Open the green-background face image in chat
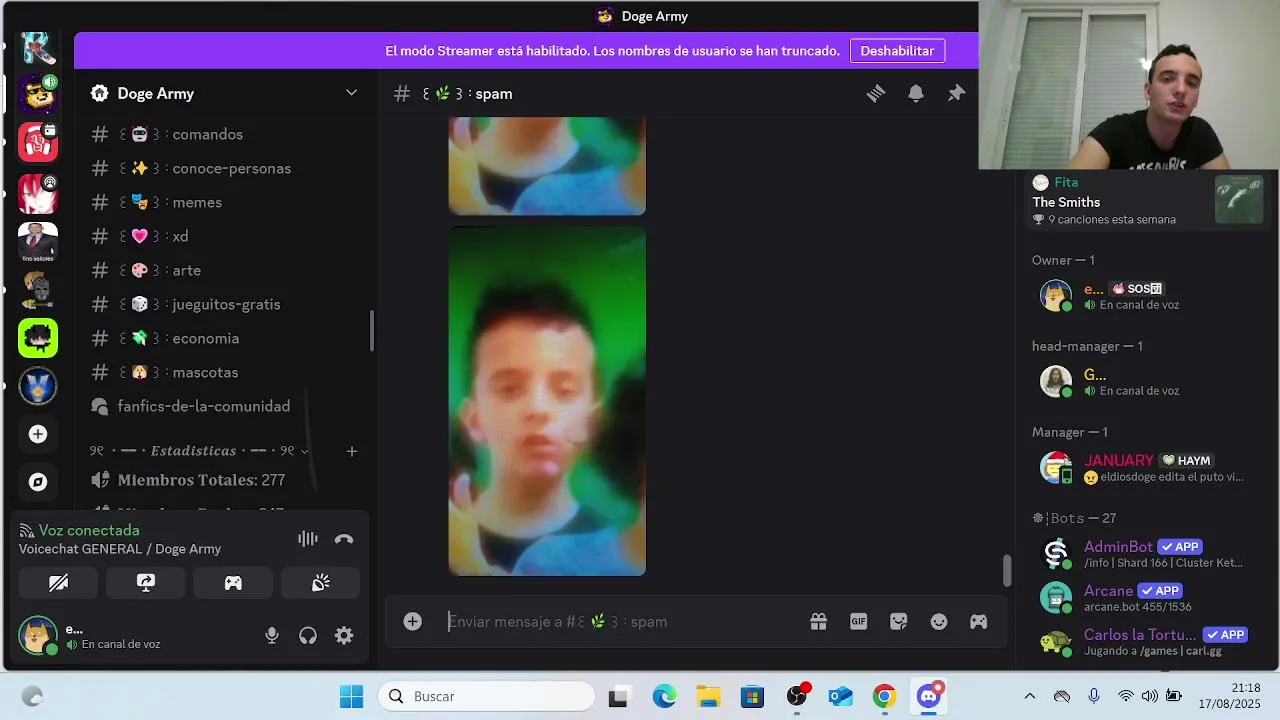Image resolution: width=1280 pixels, height=720 pixels. [547, 401]
